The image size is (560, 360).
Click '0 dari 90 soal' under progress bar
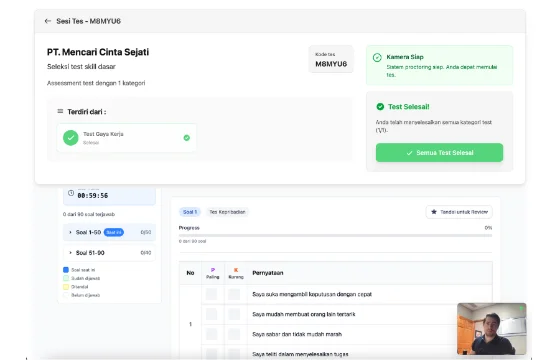192,241
